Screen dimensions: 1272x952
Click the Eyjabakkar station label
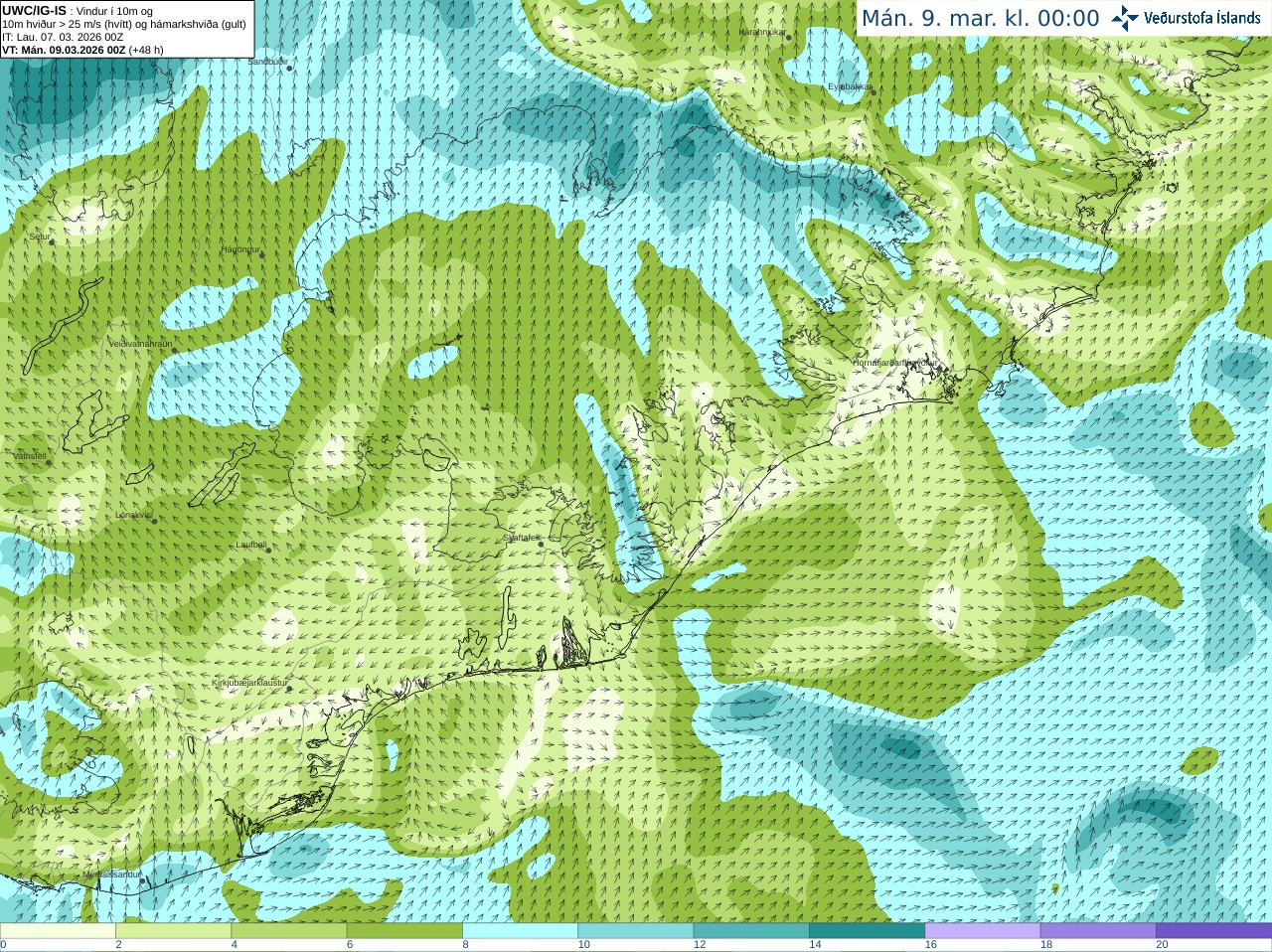(851, 86)
